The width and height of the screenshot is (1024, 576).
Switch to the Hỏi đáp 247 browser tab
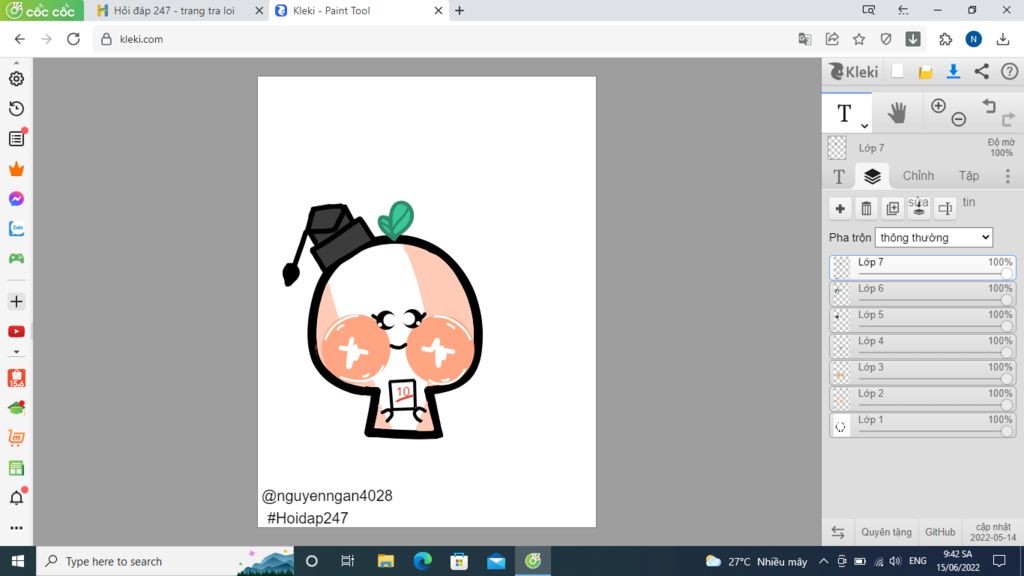(174, 10)
